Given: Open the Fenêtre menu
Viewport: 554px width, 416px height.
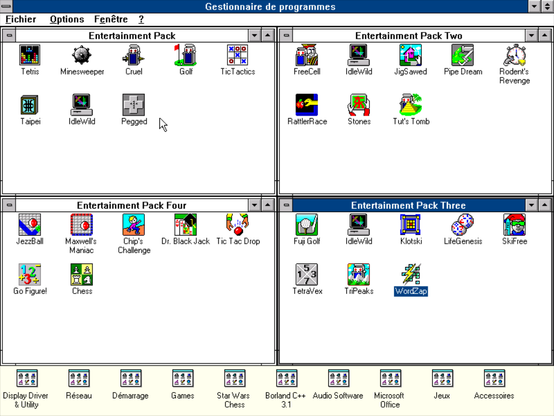Looking at the screenshot, I should point(111,19).
